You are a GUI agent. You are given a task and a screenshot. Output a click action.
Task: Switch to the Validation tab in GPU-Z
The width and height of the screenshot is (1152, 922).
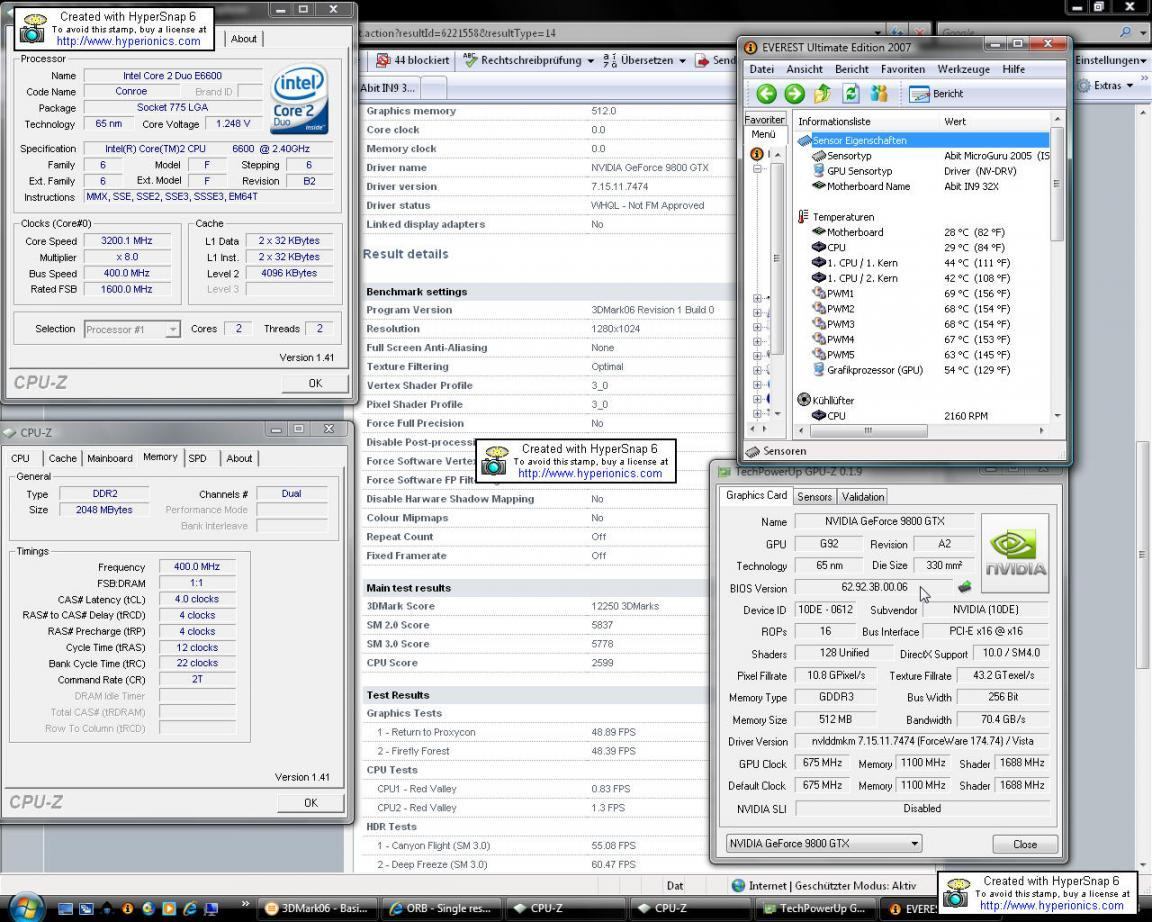tap(863, 497)
